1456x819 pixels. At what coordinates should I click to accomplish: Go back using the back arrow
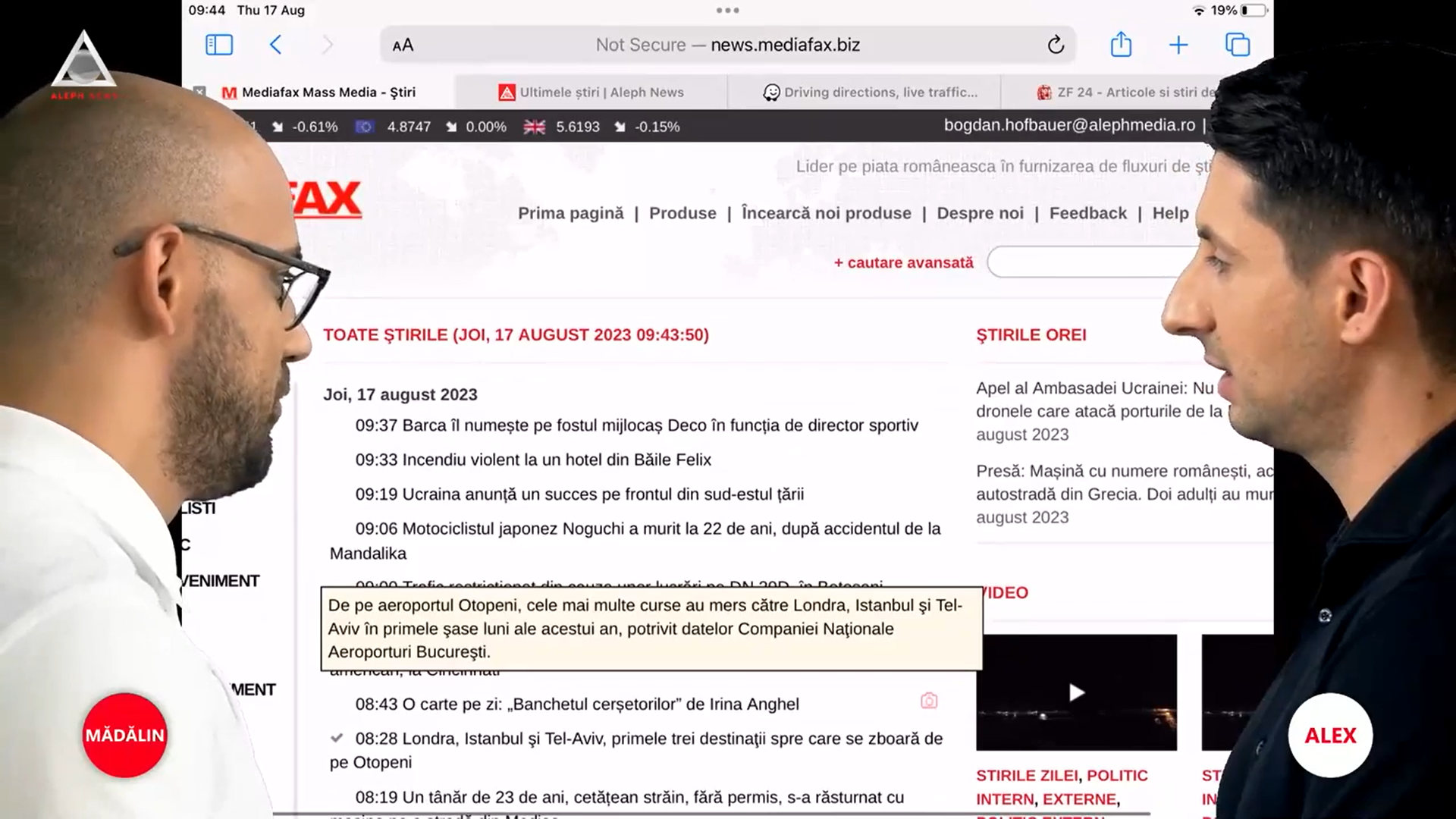point(276,45)
